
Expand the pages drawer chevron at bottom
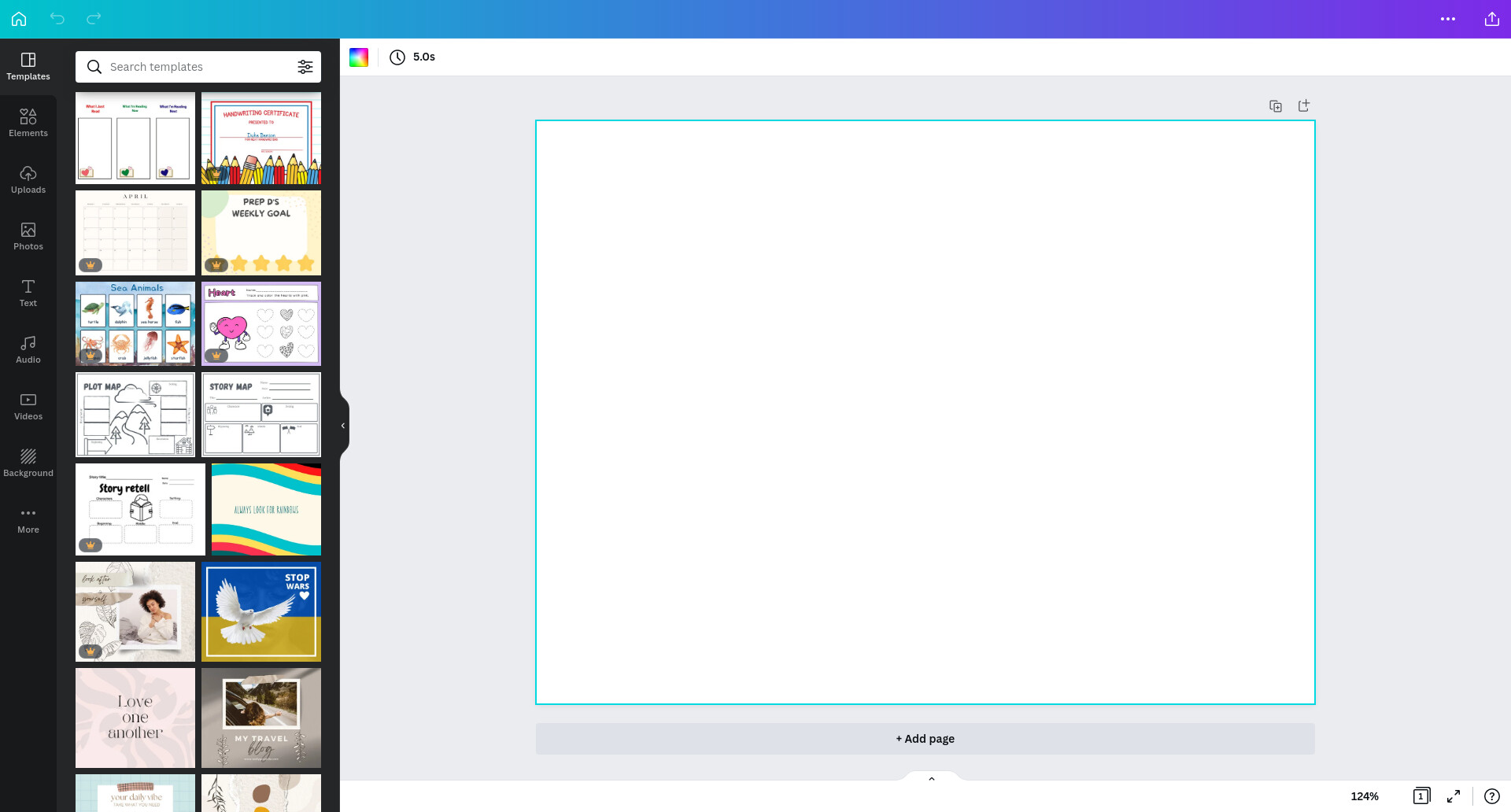click(932, 779)
